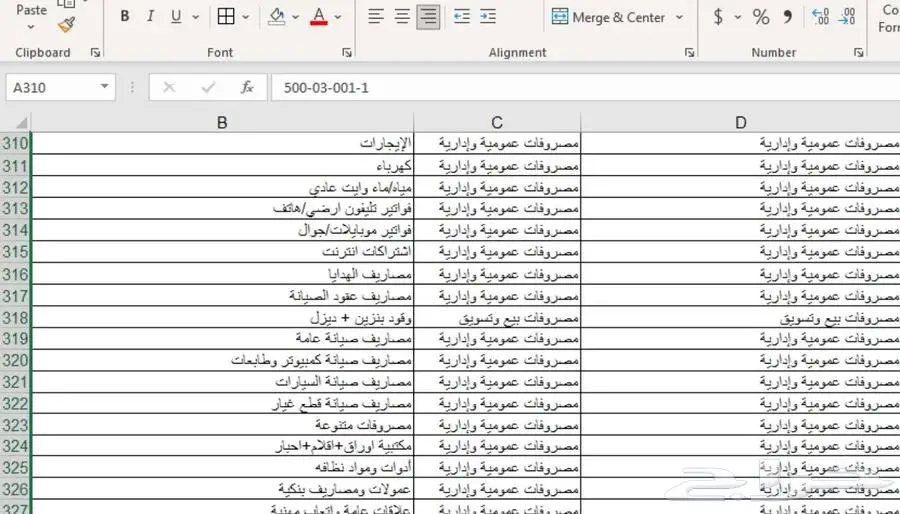Select row header 310
900x514 pixels.
tap(15, 143)
